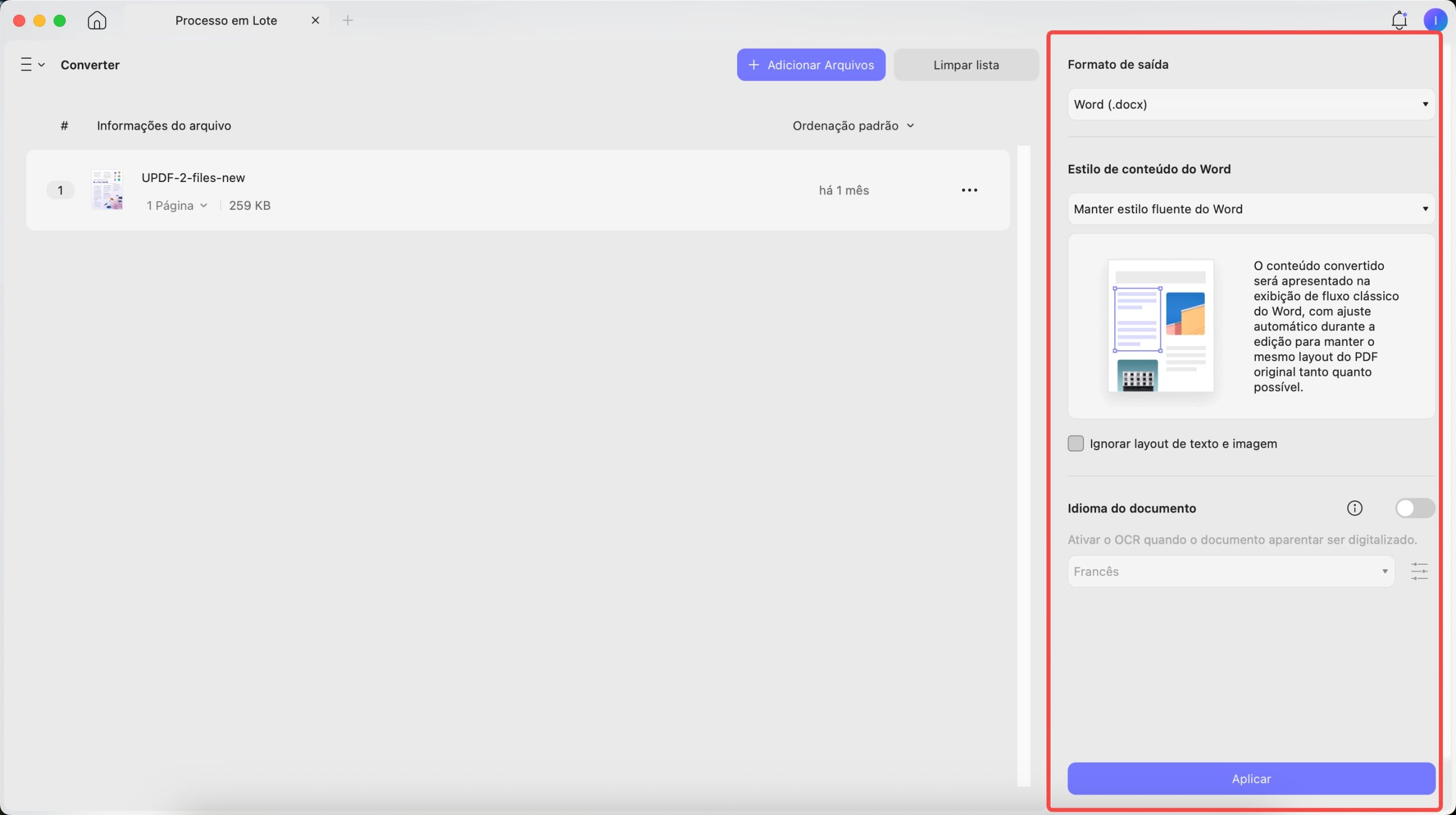Viewport: 1456px width, 815px height.
Task: Close the Processo em Lote tab
Action: click(315, 20)
